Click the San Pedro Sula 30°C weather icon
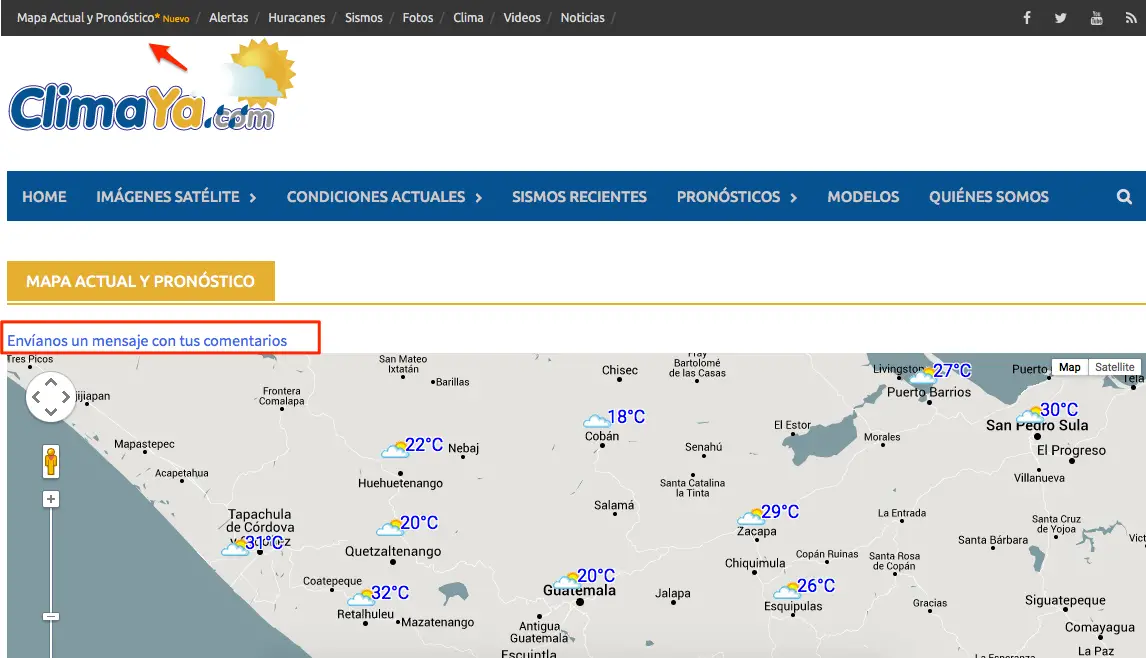The width and height of the screenshot is (1146, 658). pos(1030,415)
